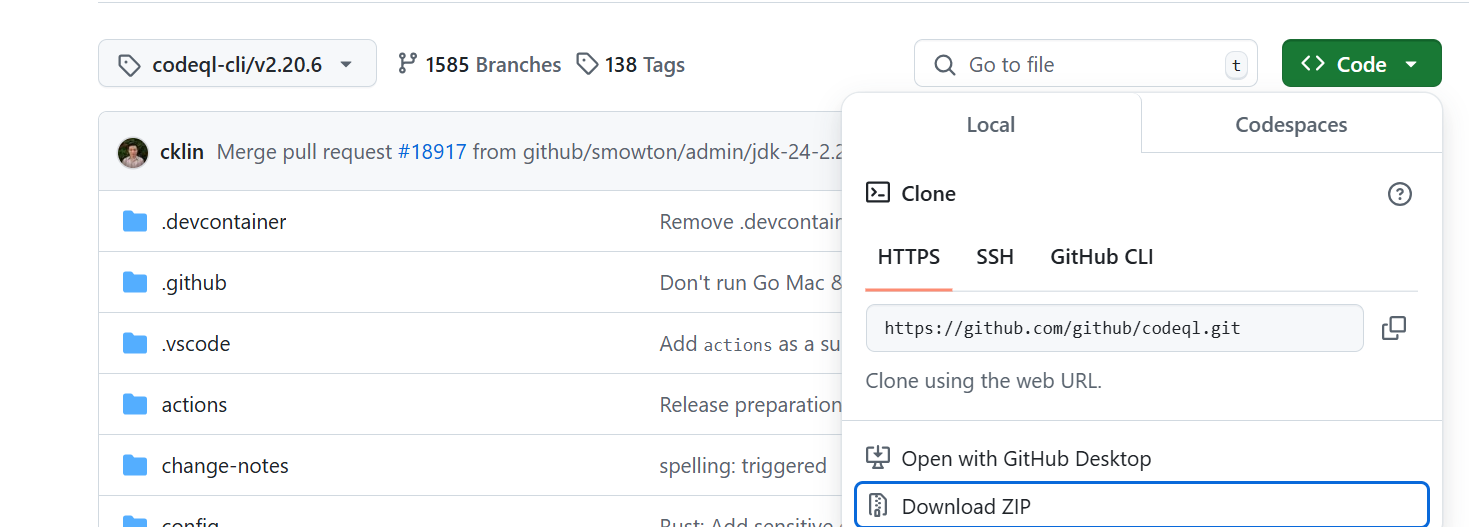
Task: Open the change-notes folder link
Action: click(x=225, y=466)
